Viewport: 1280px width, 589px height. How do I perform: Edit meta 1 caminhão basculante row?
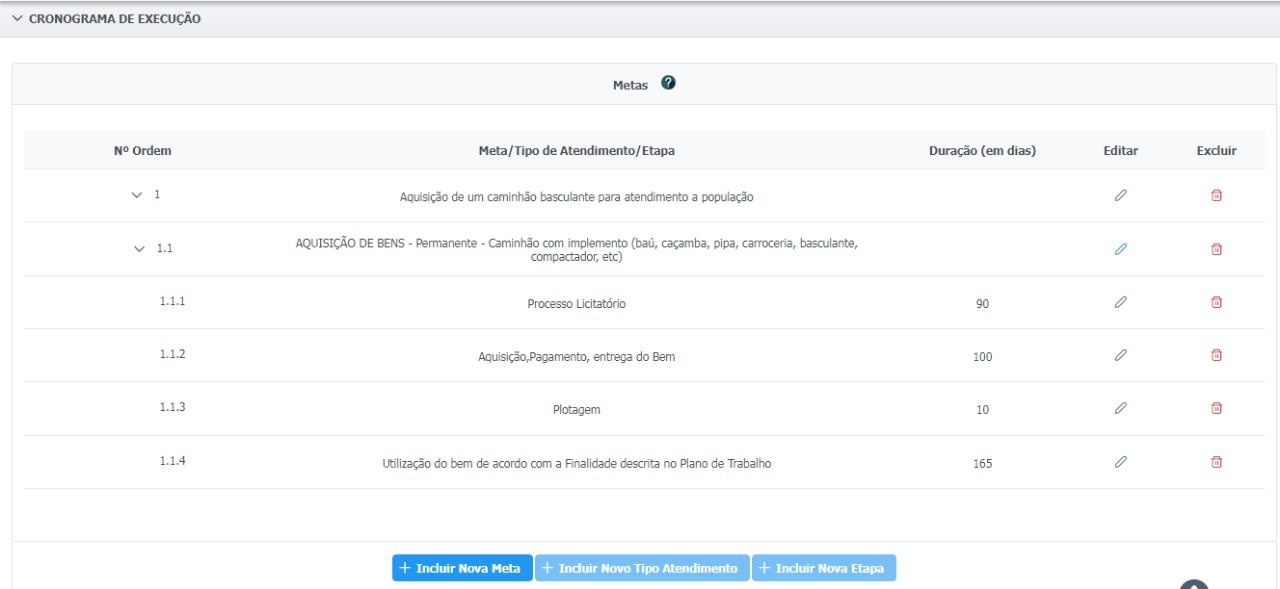tap(1120, 196)
